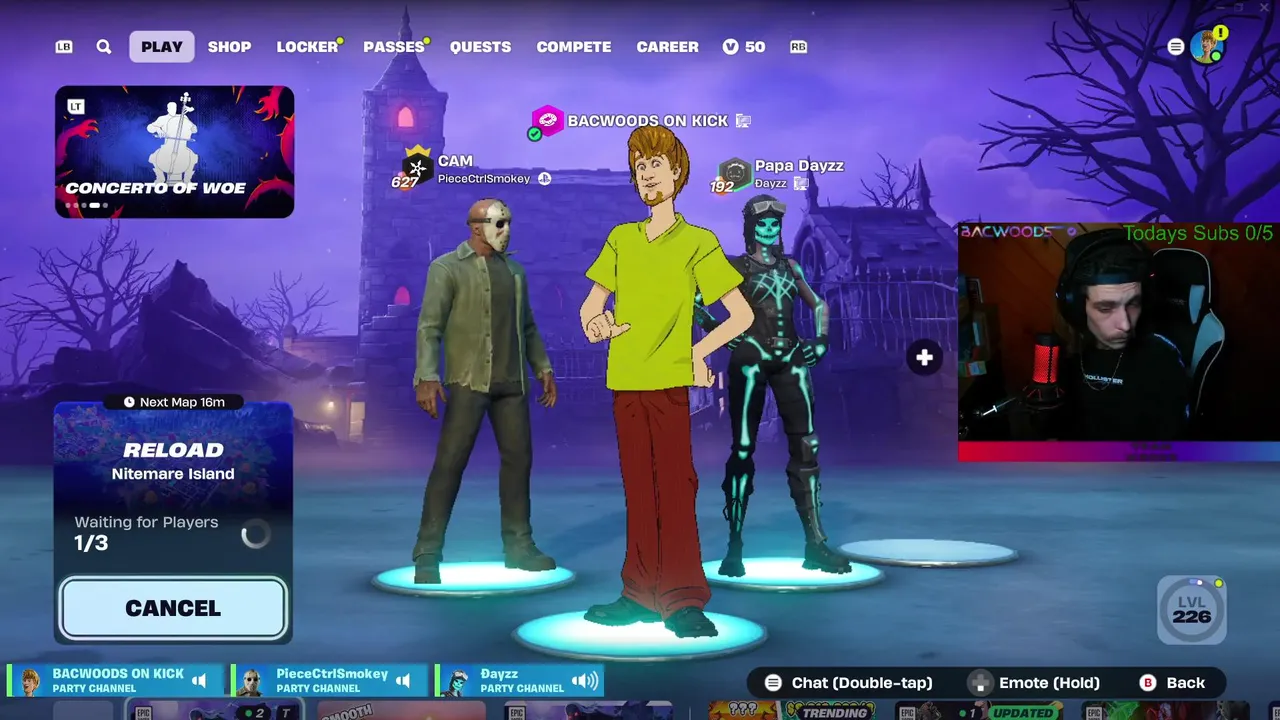Open the COMPETE tab
1280x720 pixels.
[574, 47]
